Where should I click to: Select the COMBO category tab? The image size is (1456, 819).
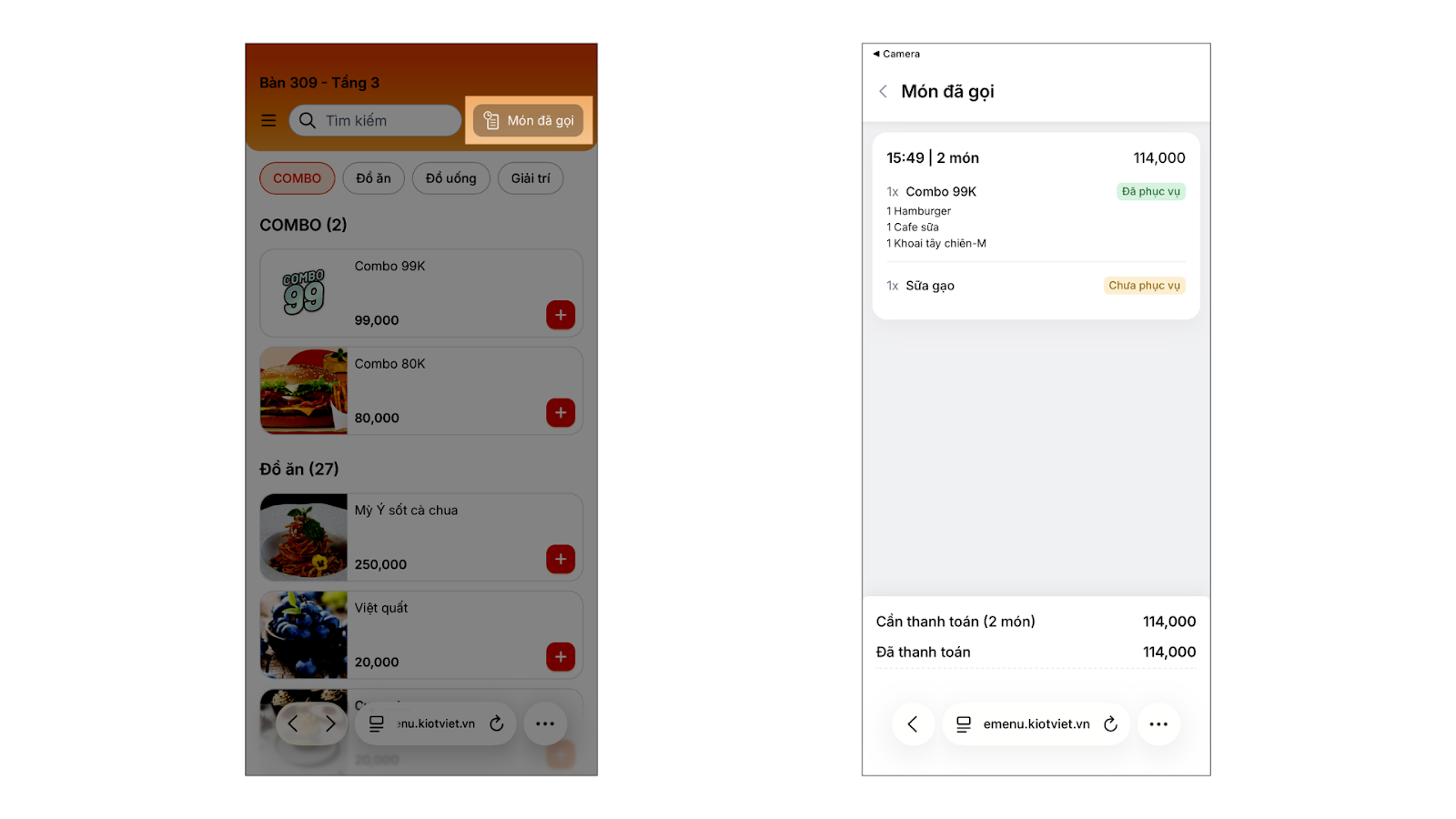coord(297,178)
